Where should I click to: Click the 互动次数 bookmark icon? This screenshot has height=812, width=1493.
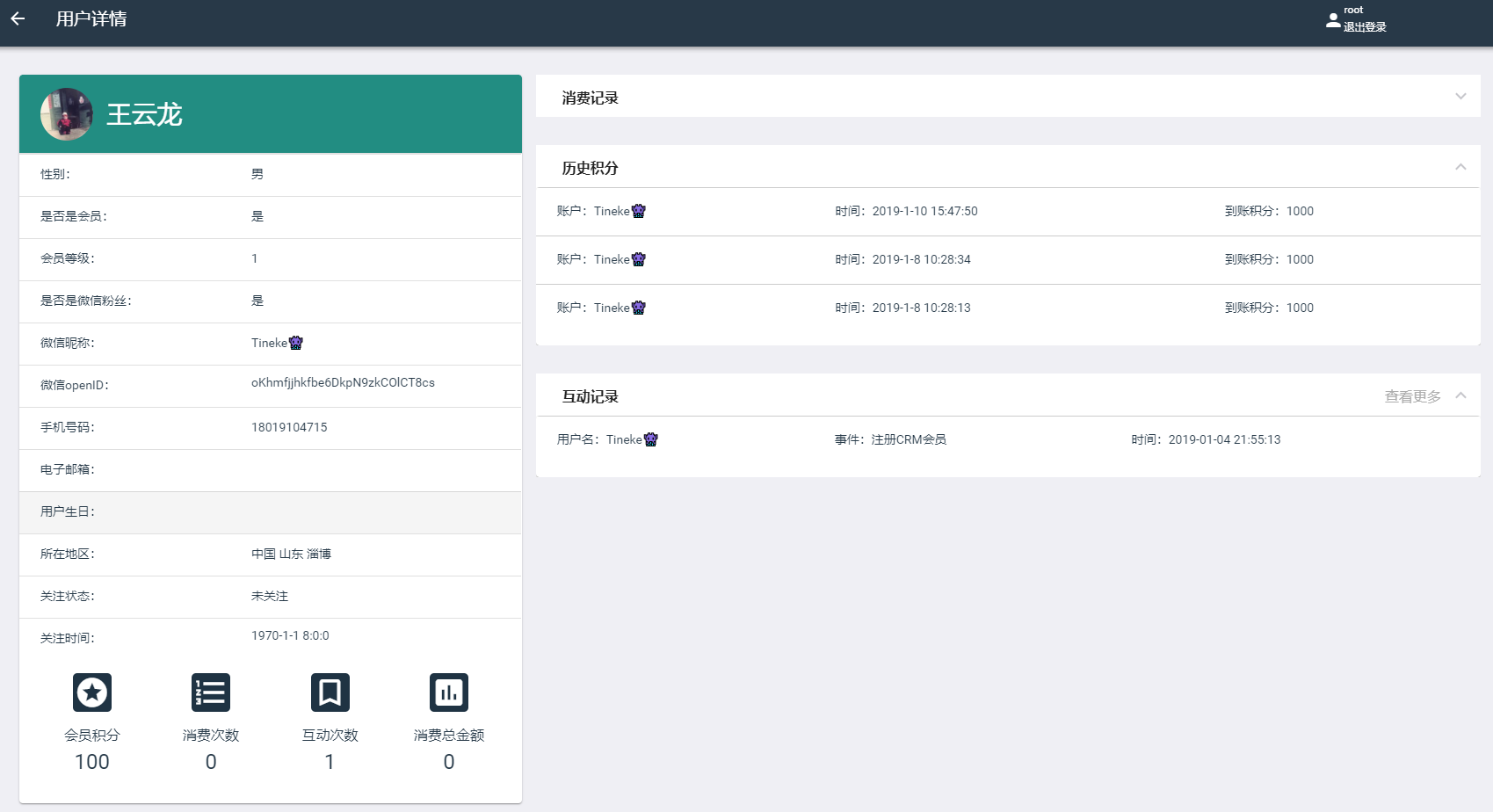coord(330,692)
